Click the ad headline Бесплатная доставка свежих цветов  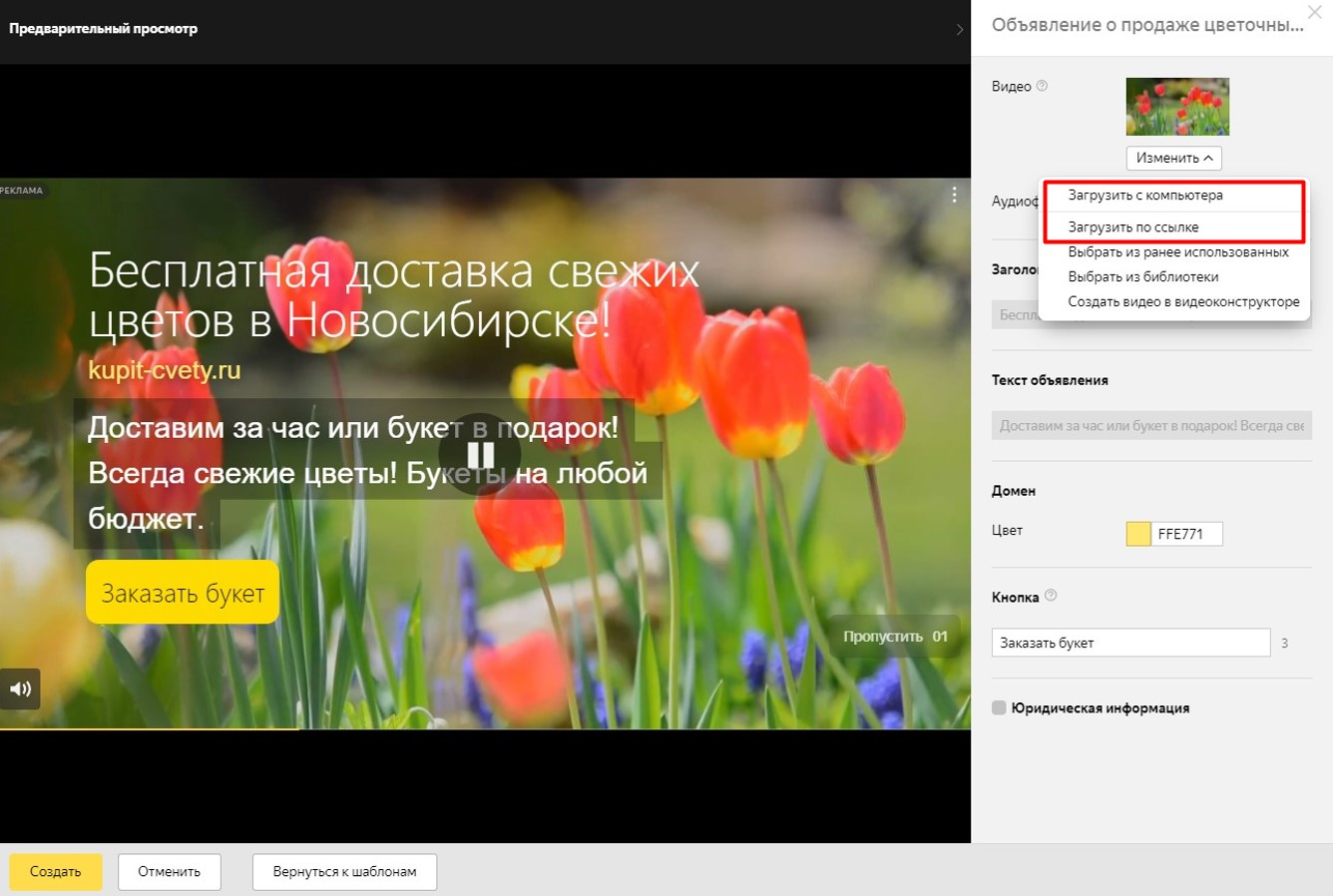394,295
